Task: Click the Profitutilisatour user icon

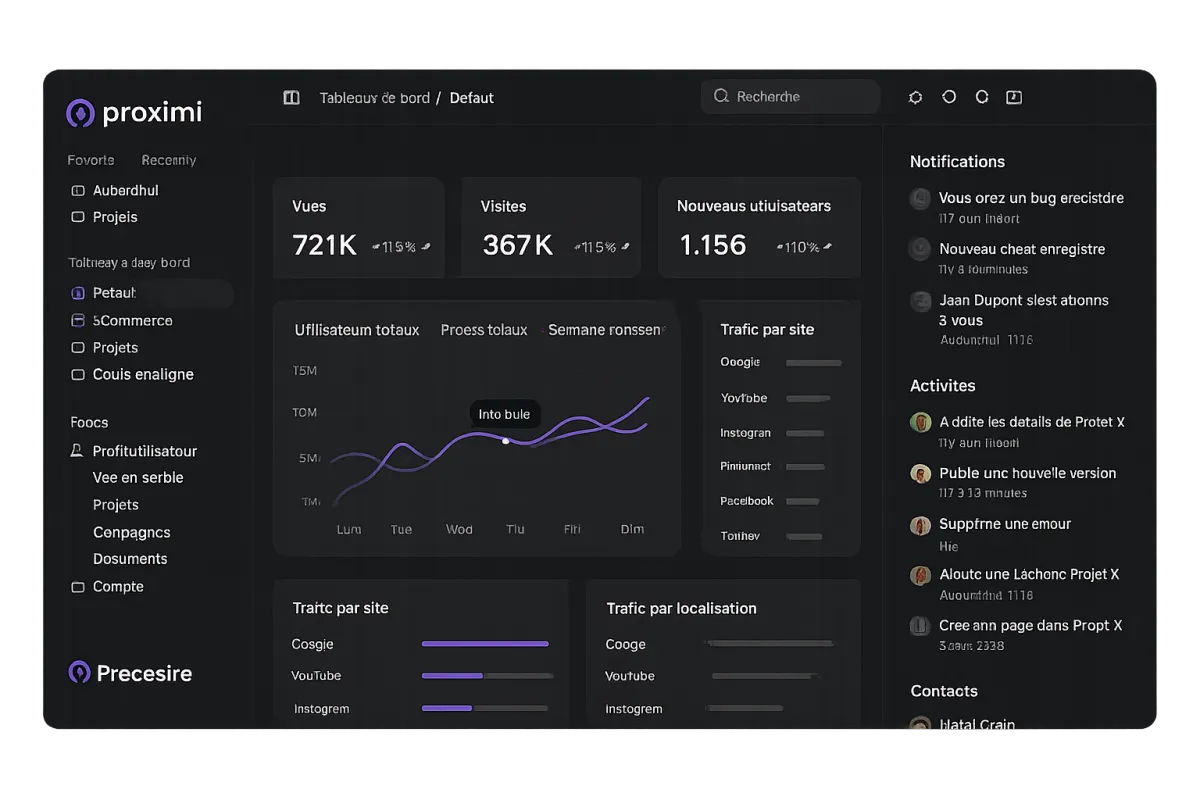Action: pos(77,451)
